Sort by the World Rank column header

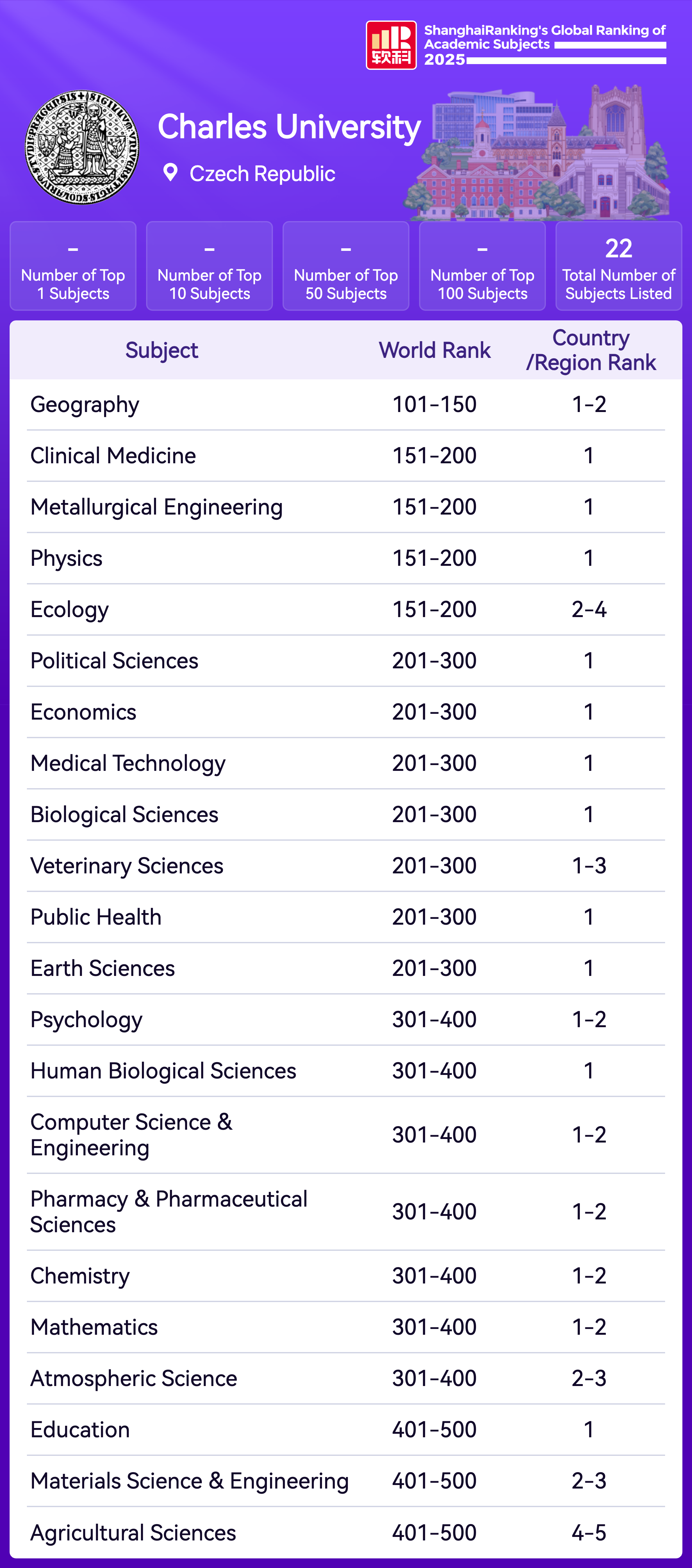point(434,351)
